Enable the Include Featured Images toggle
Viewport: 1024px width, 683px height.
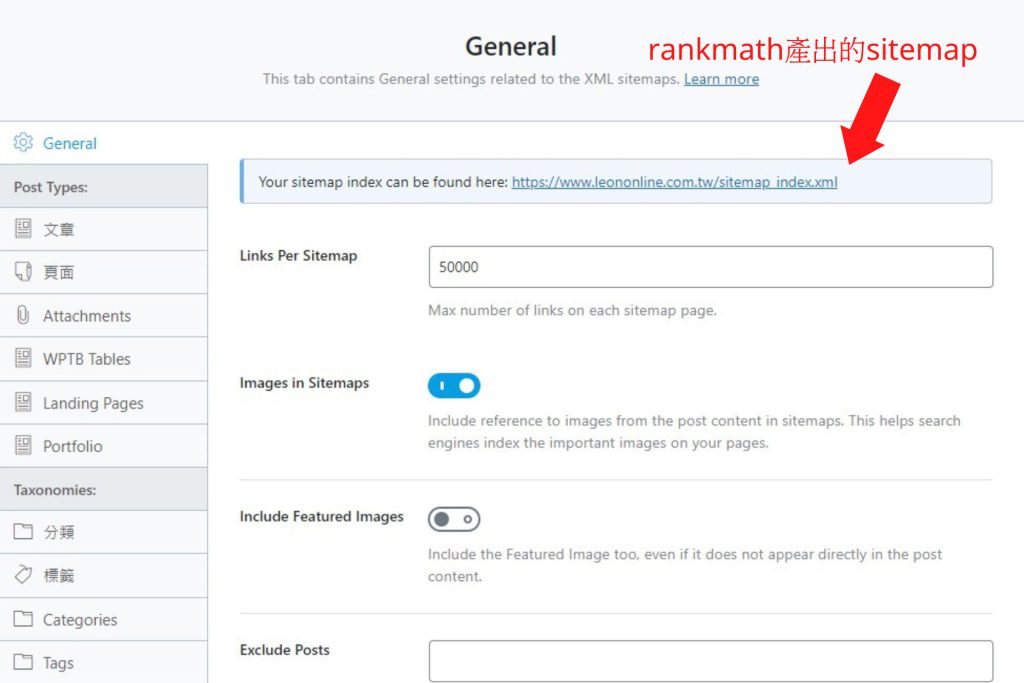(453, 518)
